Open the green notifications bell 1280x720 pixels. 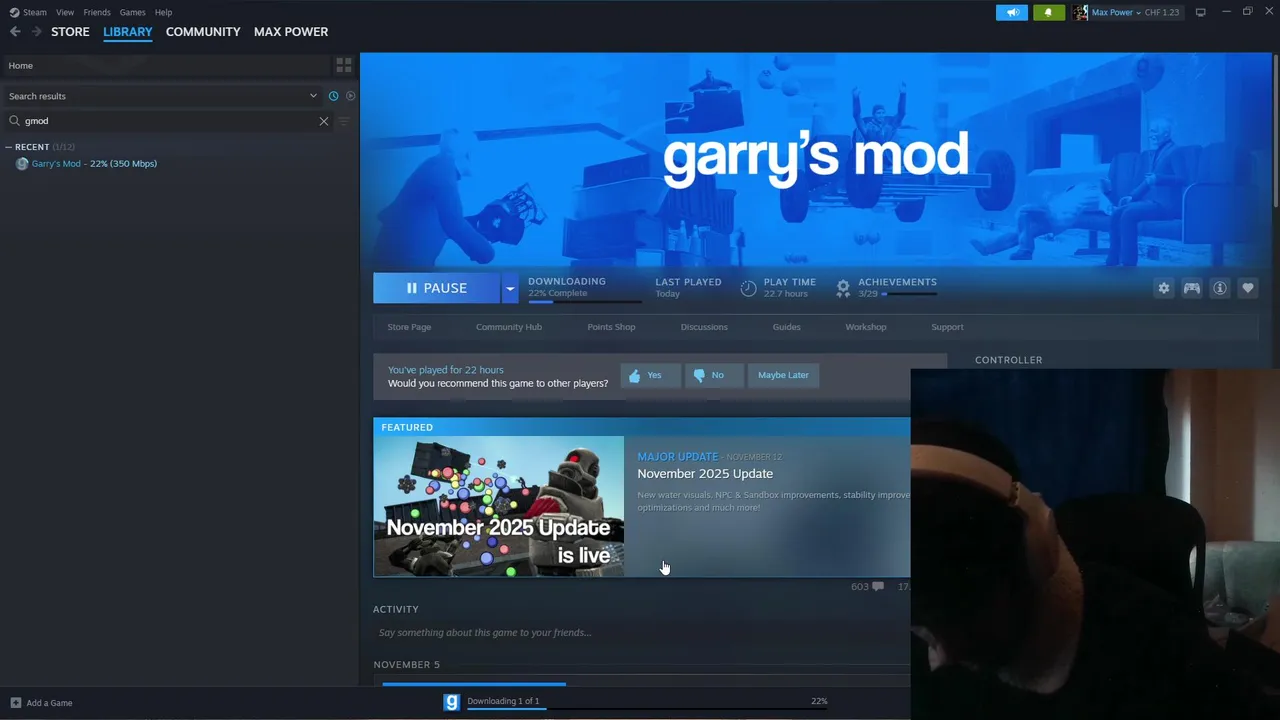coord(1048,12)
